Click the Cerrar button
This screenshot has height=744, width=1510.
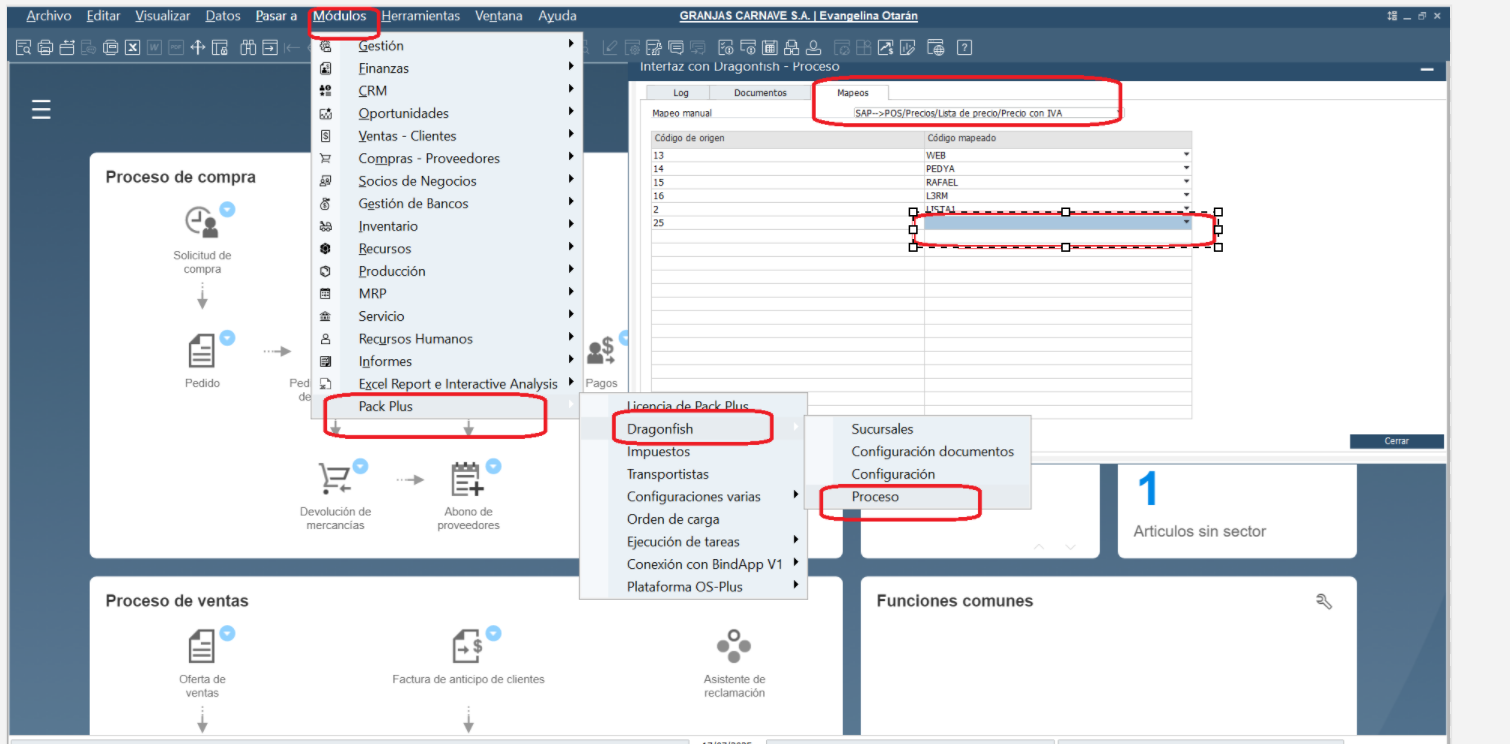point(1396,441)
